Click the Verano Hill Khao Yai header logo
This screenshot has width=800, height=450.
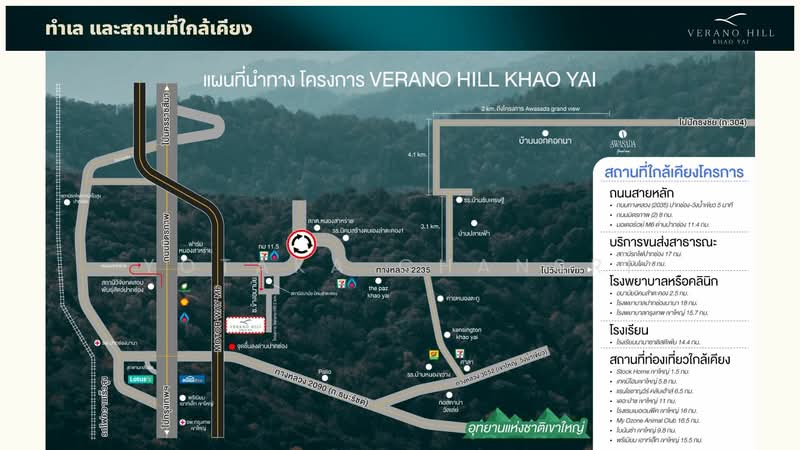point(731,29)
